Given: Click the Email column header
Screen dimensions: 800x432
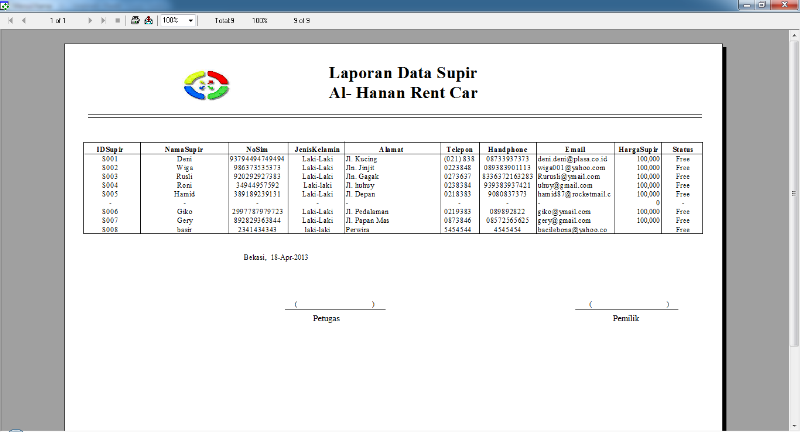Looking at the screenshot, I should [575, 149].
